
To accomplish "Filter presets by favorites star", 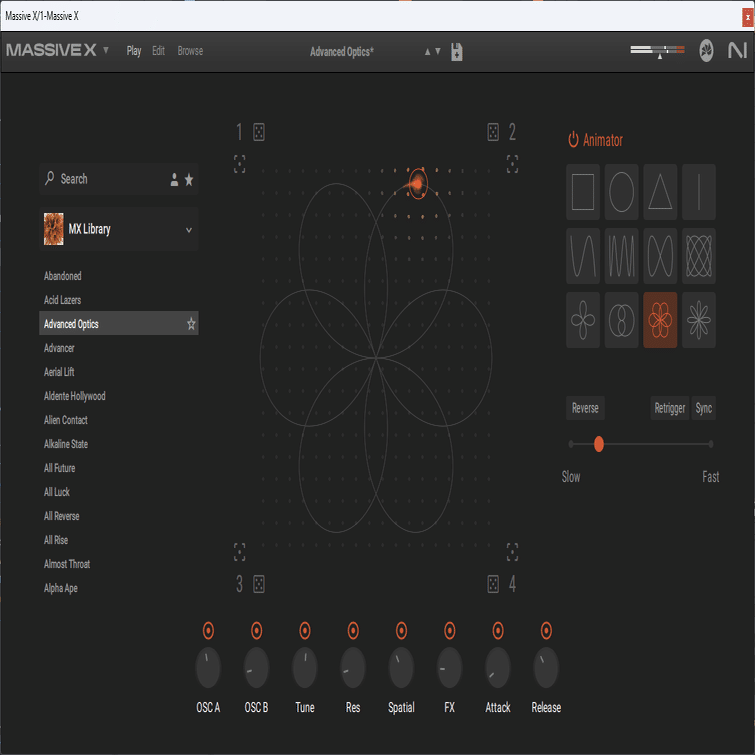I will [x=189, y=180].
